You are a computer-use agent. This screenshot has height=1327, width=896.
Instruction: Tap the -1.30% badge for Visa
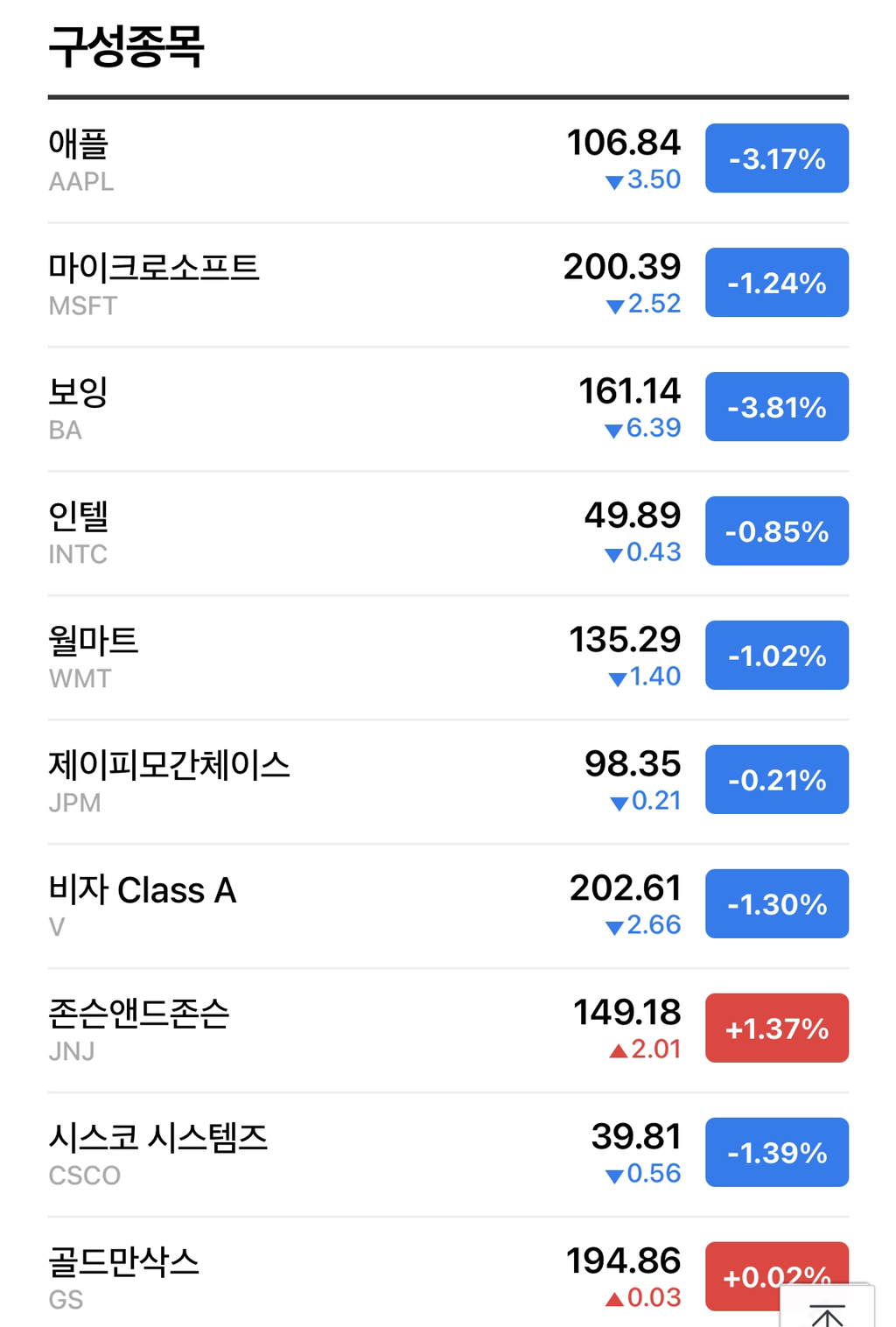point(776,904)
